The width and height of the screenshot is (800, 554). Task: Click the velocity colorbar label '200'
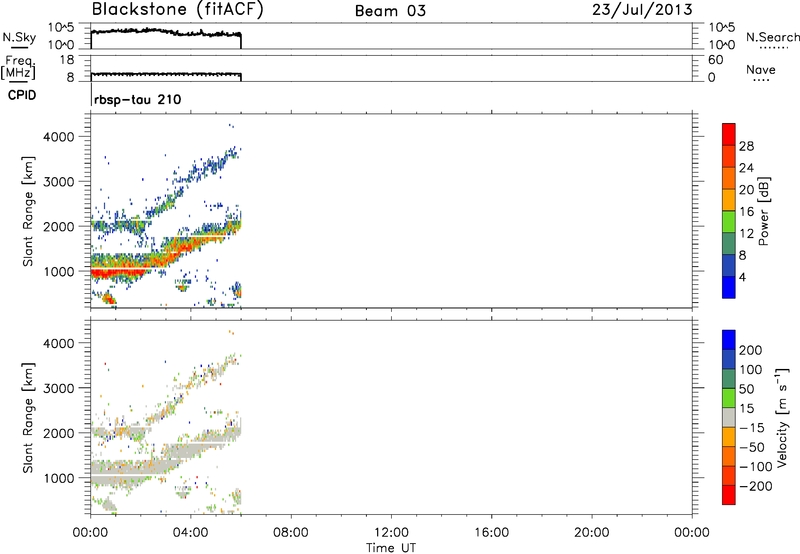pos(751,350)
